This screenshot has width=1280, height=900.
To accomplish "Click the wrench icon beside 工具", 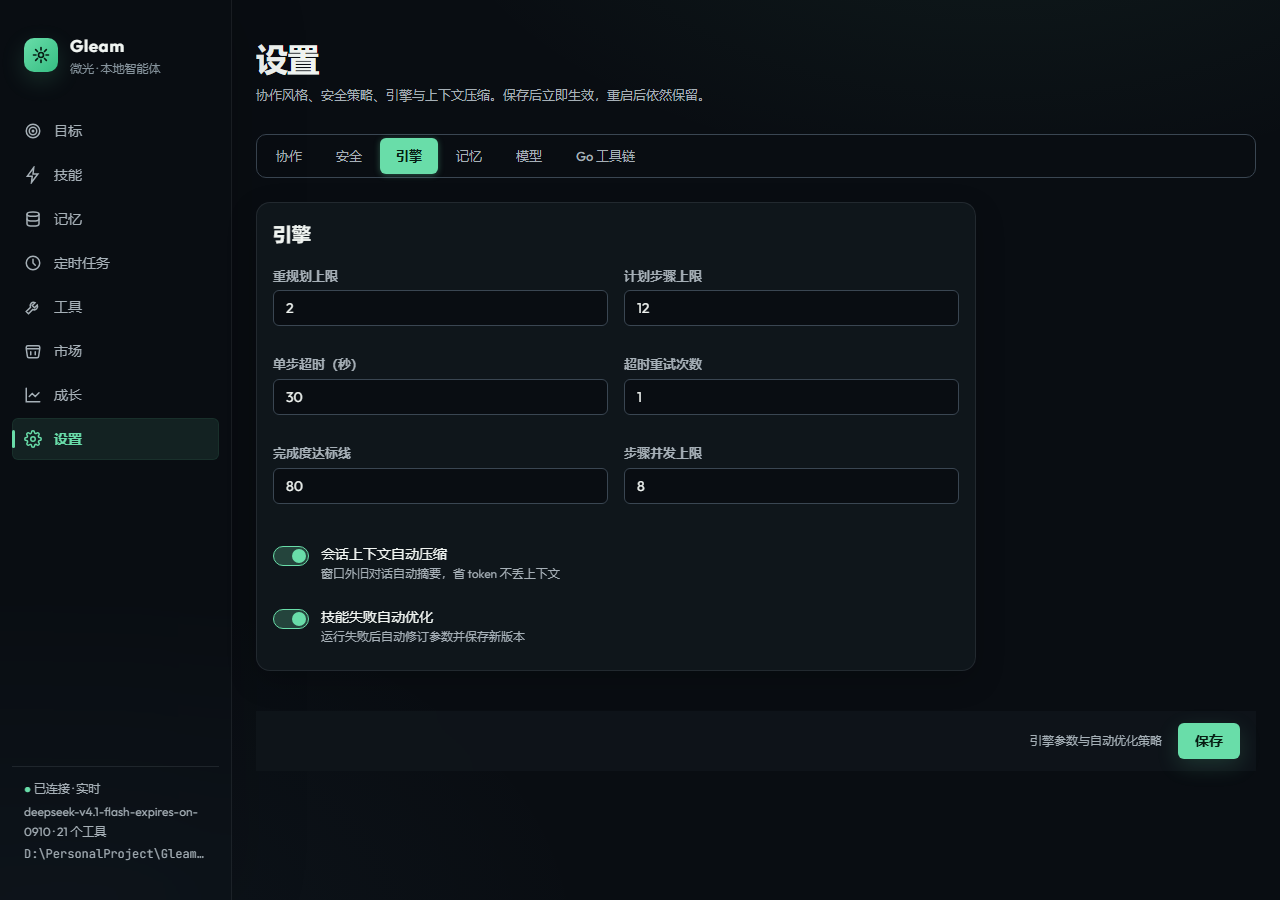I will tap(33, 307).
